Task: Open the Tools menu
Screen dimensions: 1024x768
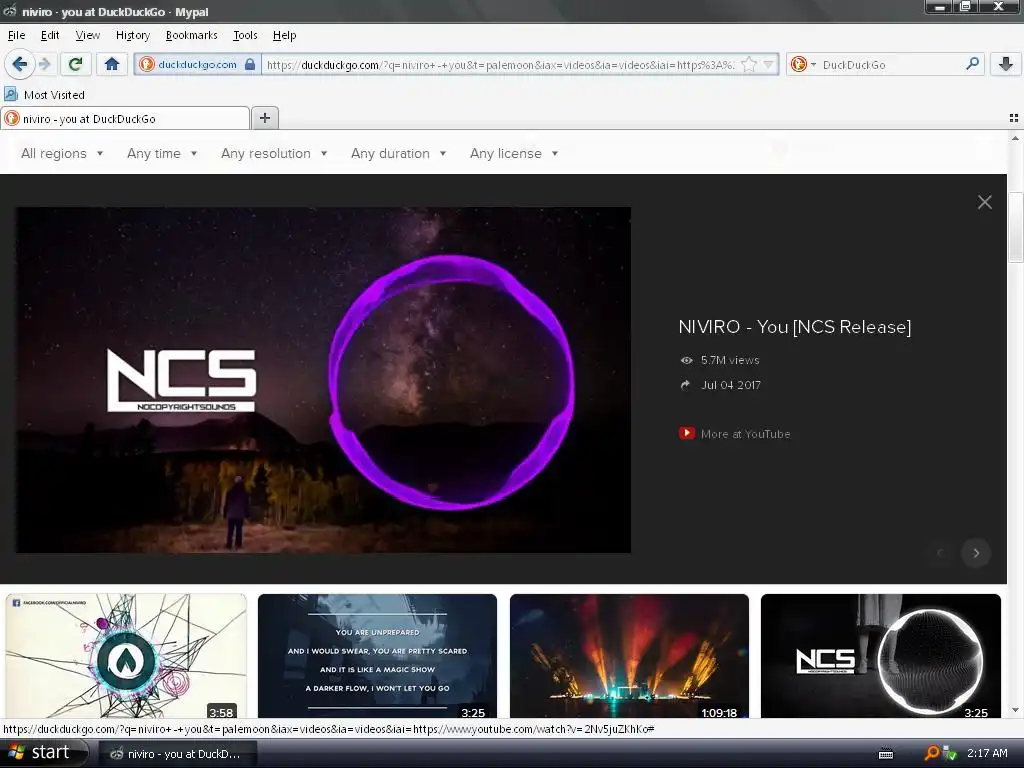Action: pos(245,35)
